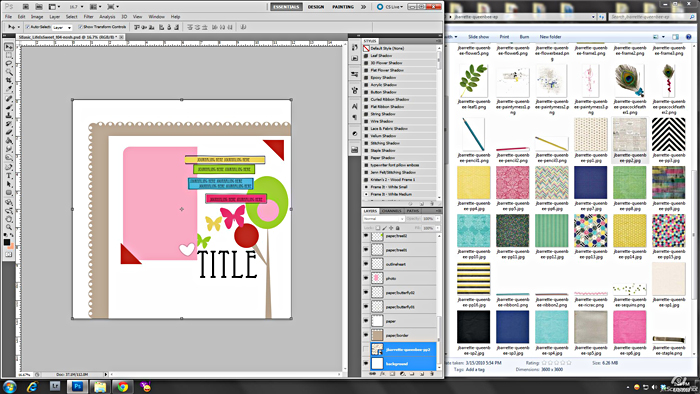
Task: Open Google Chrome from taskbar
Action: tap(123, 386)
